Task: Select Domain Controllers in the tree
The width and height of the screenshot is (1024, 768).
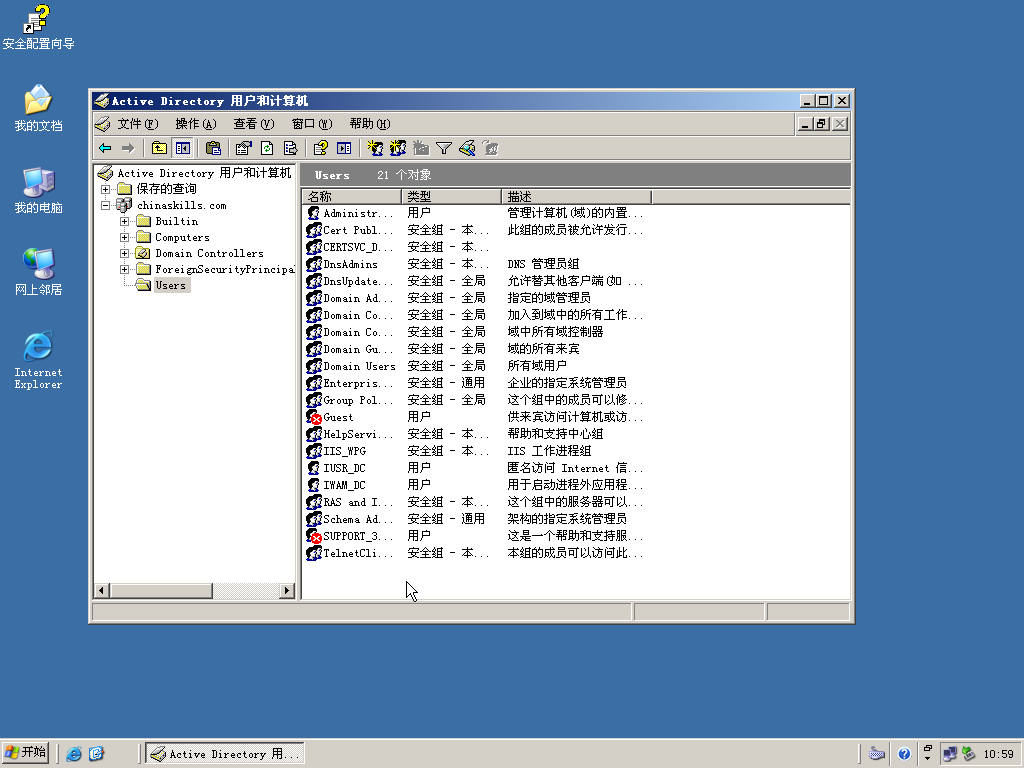Action: [209, 253]
